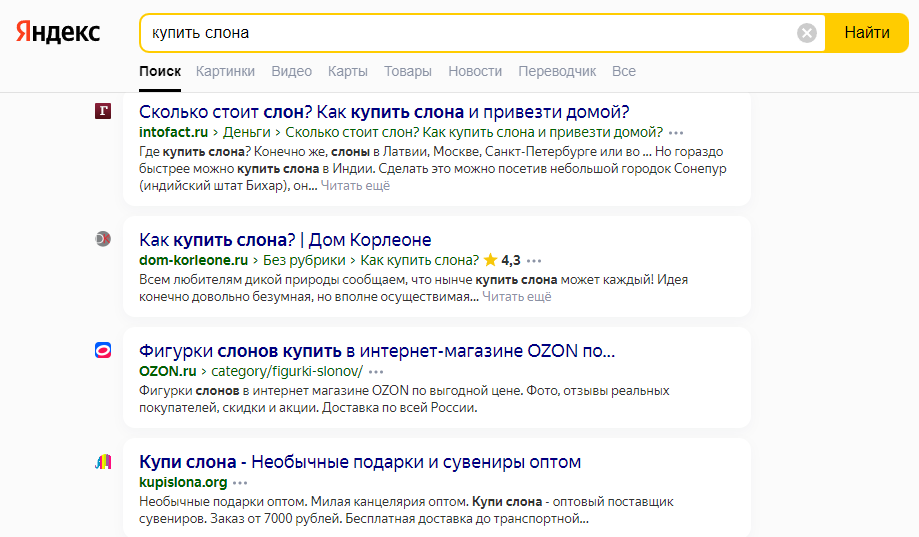Open the Карты tab

(x=348, y=72)
